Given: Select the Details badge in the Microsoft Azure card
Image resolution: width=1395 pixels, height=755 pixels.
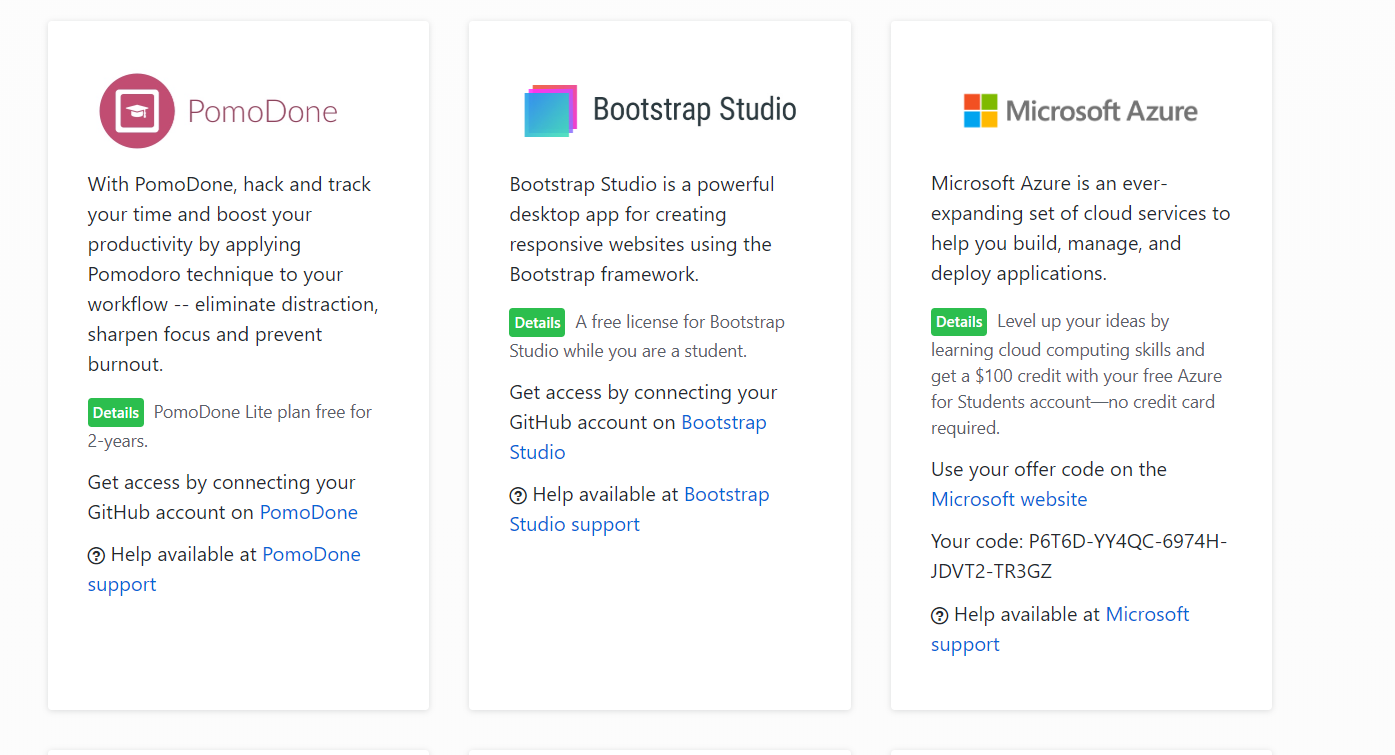Looking at the screenshot, I should click(x=959, y=322).
